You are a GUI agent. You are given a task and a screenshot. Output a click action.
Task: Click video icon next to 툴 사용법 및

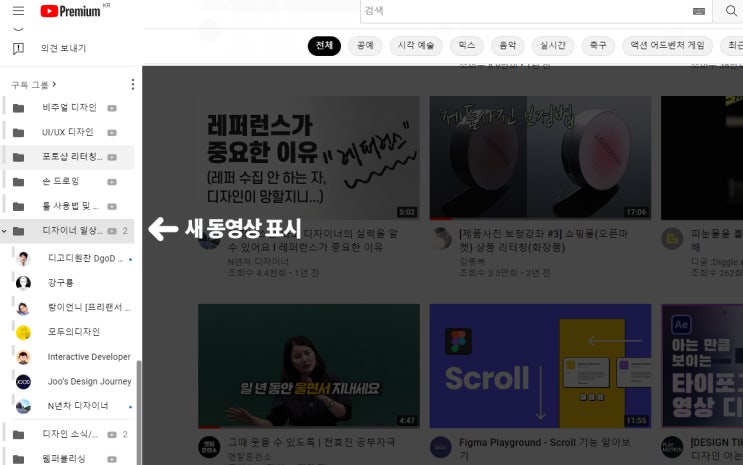112,207
